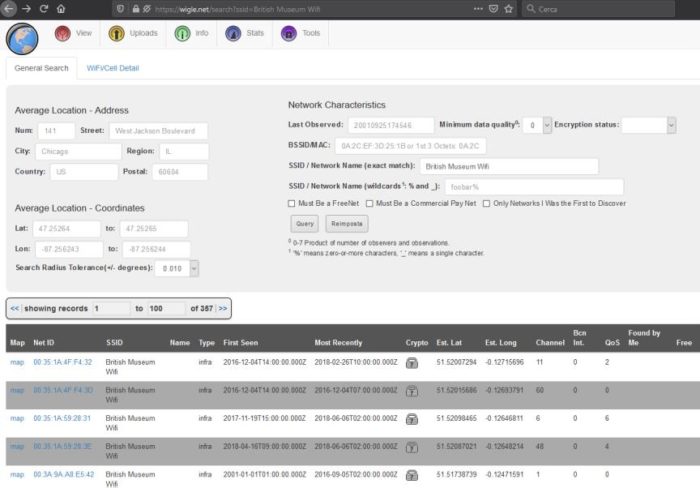Click the Postal input field
Screen dimensions: 700x488
click(180, 172)
